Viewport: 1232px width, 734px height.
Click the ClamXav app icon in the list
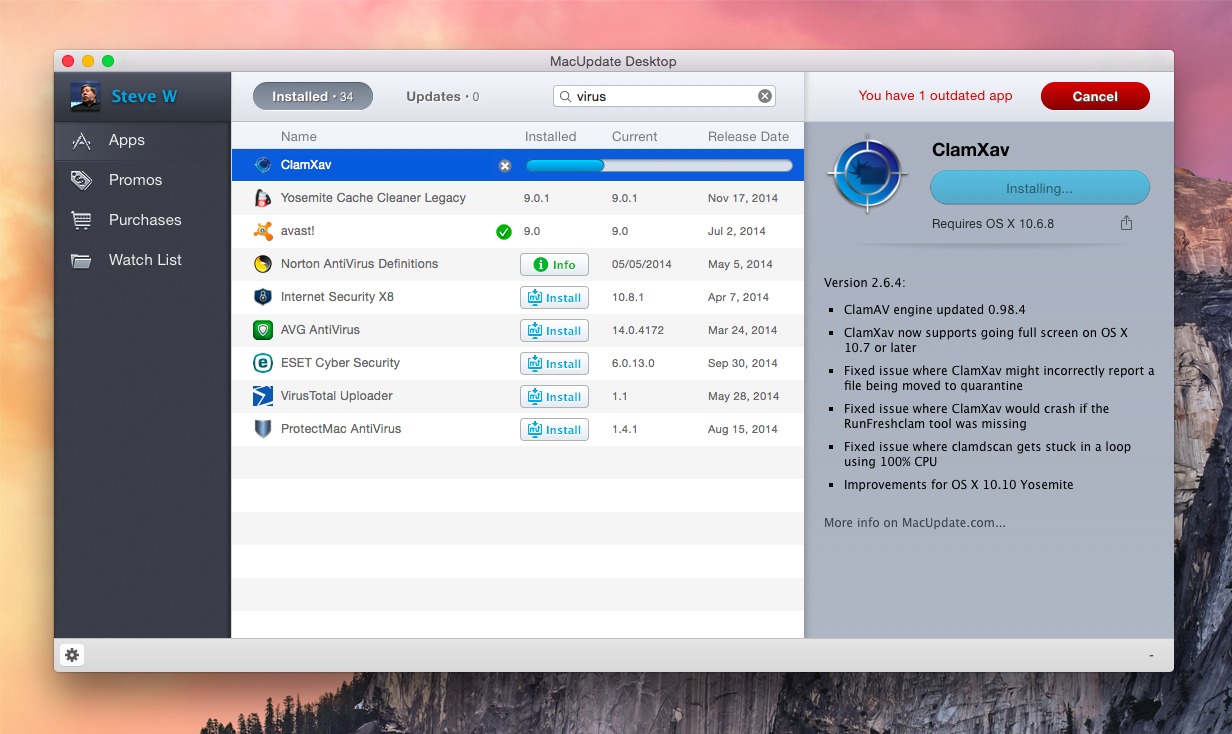263,165
